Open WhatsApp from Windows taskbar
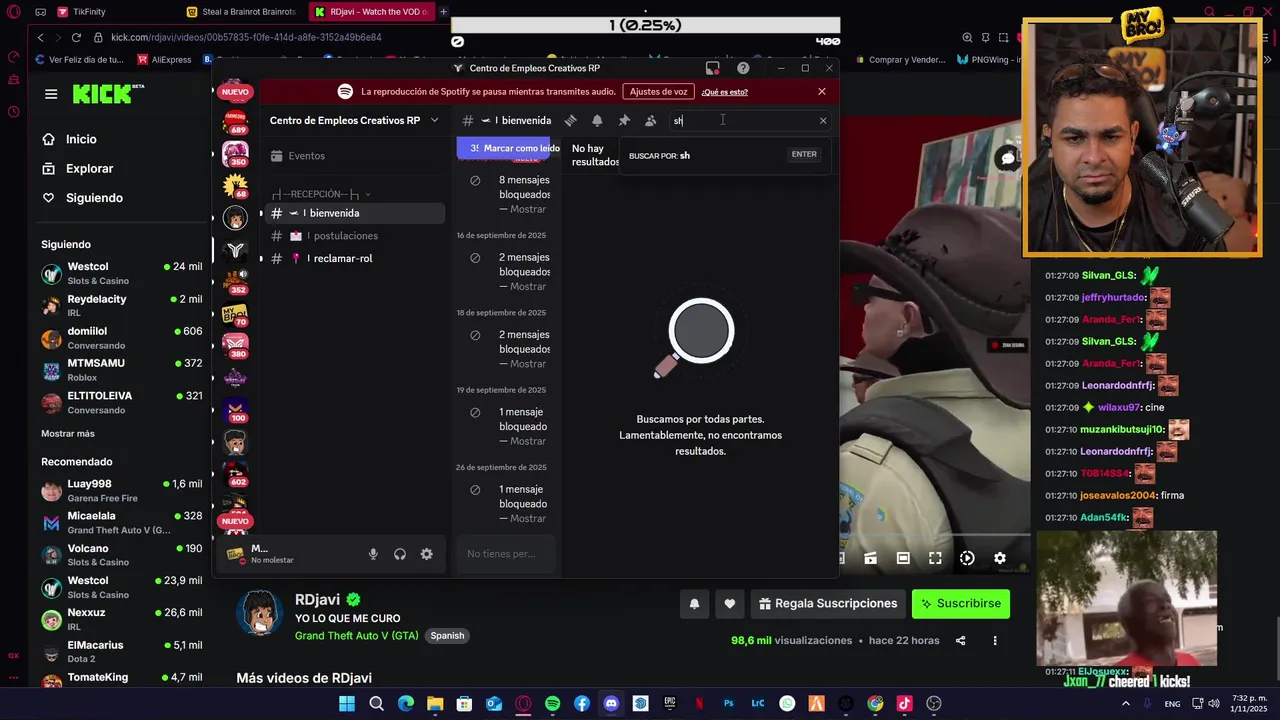The height and width of the screenshot is (720, 1280). [x=787, y=704]
